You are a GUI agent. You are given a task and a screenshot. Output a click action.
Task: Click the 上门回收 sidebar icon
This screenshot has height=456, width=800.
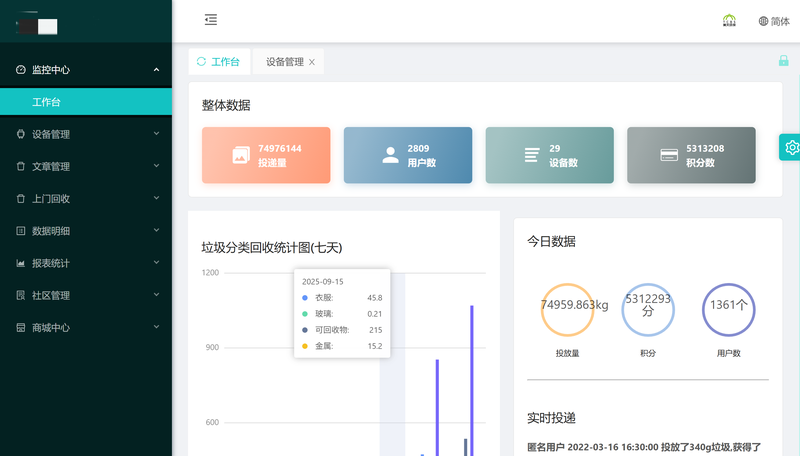[20, 198]
